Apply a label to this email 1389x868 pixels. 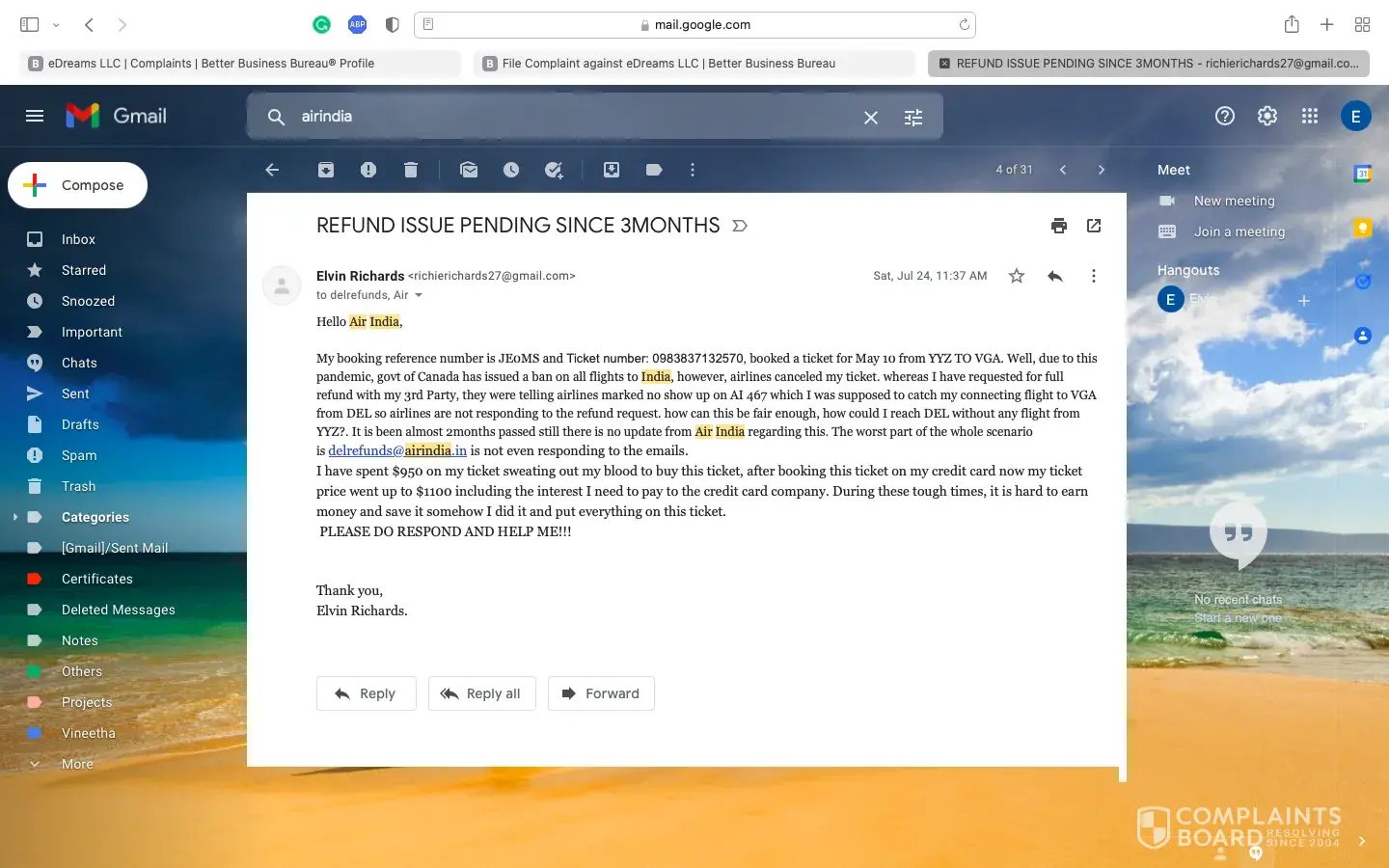654,170
